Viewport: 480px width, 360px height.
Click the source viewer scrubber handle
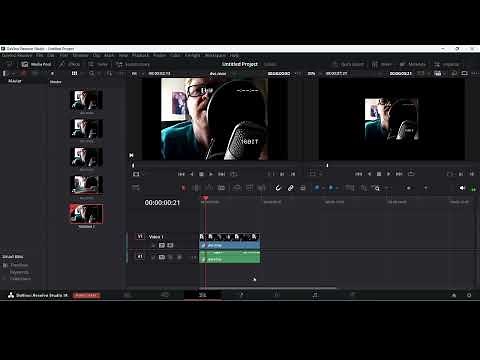pyautogui.click(x=133, y=165)
